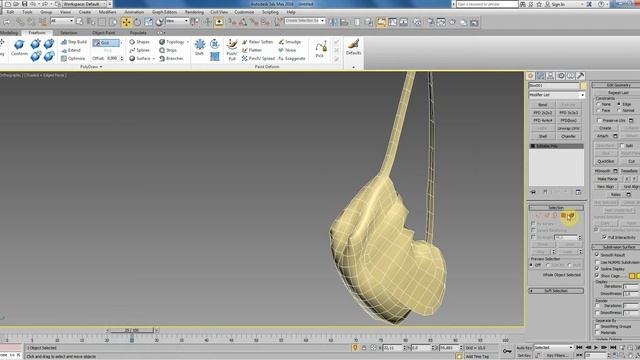Click the Repeat Last button
640x360 pixels.
click(618, 93)
